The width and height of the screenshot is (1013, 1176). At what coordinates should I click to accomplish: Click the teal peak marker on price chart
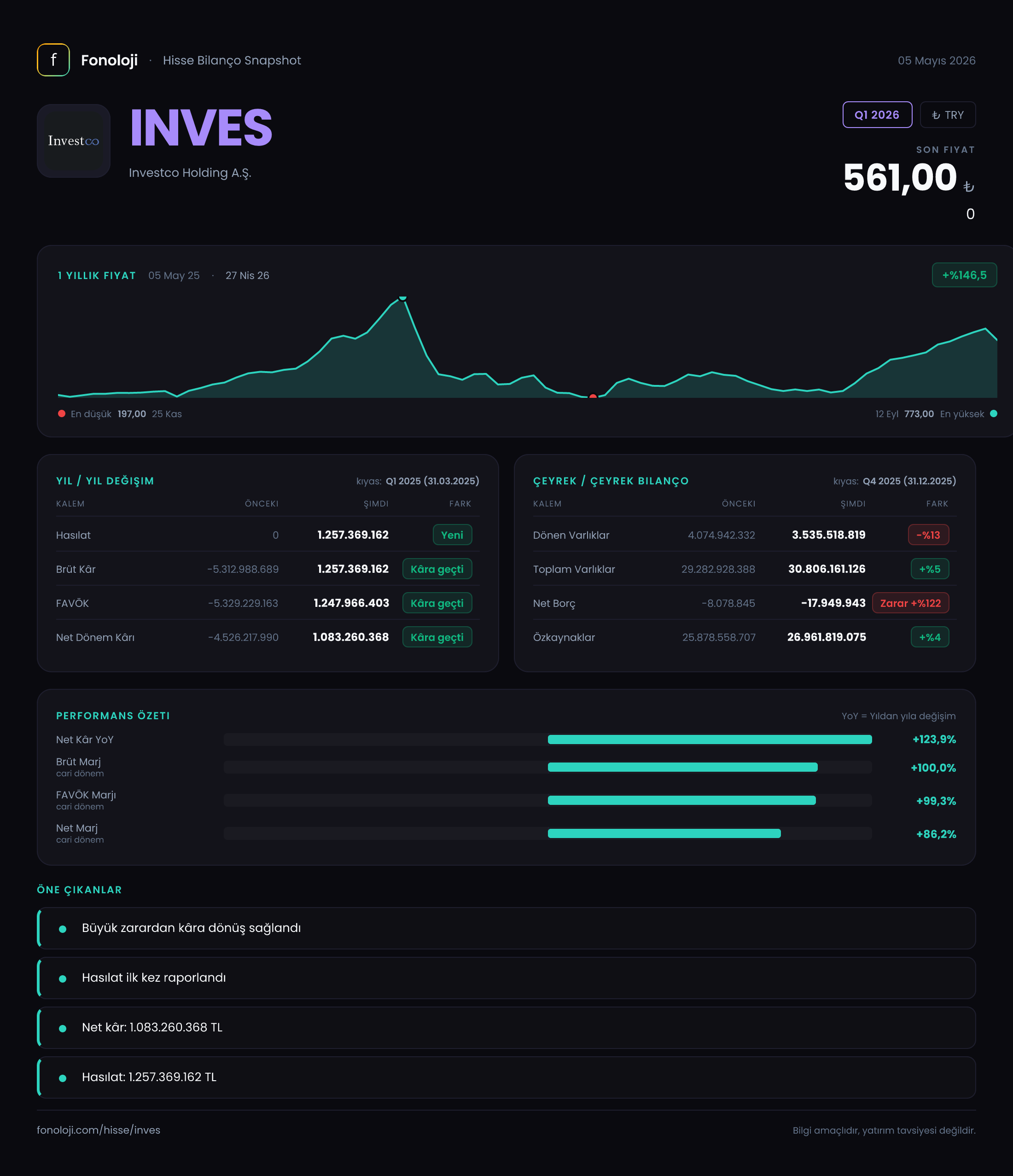tap(402, 297)
